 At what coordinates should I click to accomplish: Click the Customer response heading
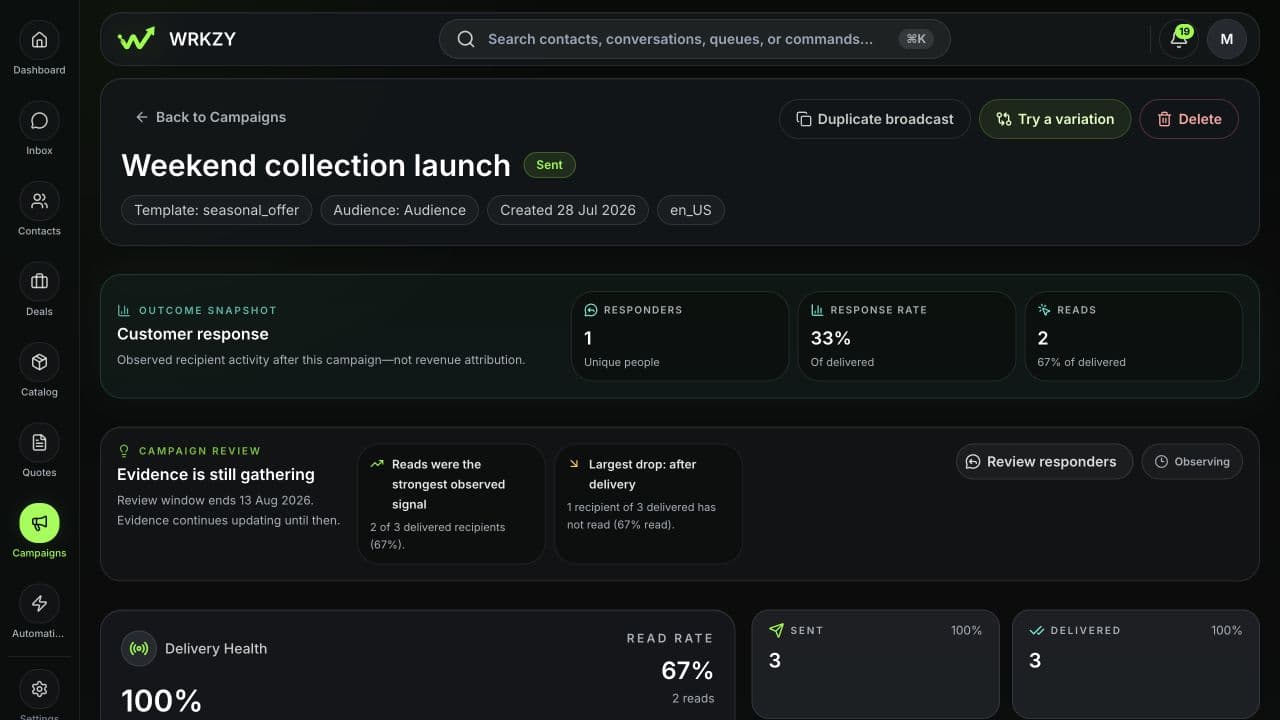(193, 334)
